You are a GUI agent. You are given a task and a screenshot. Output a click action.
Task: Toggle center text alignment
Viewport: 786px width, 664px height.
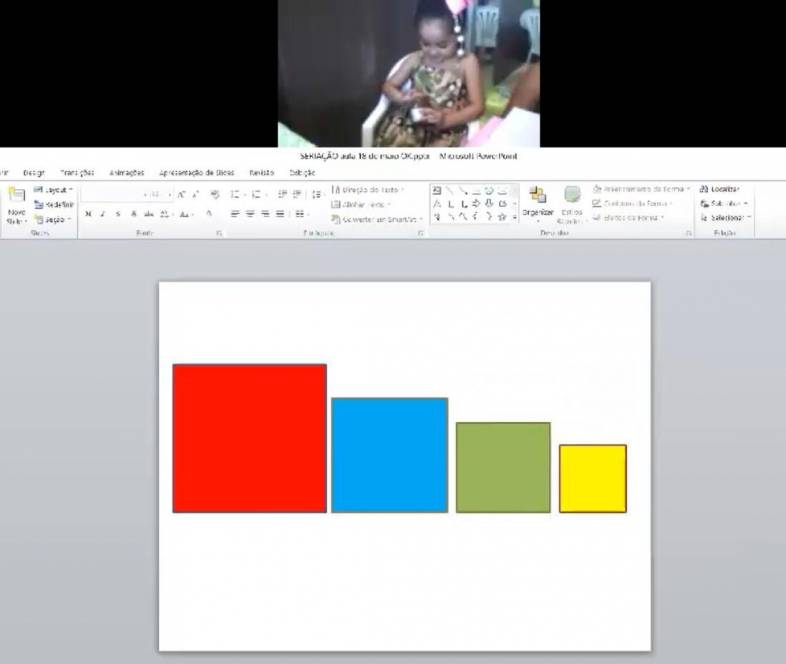[250, 214]
